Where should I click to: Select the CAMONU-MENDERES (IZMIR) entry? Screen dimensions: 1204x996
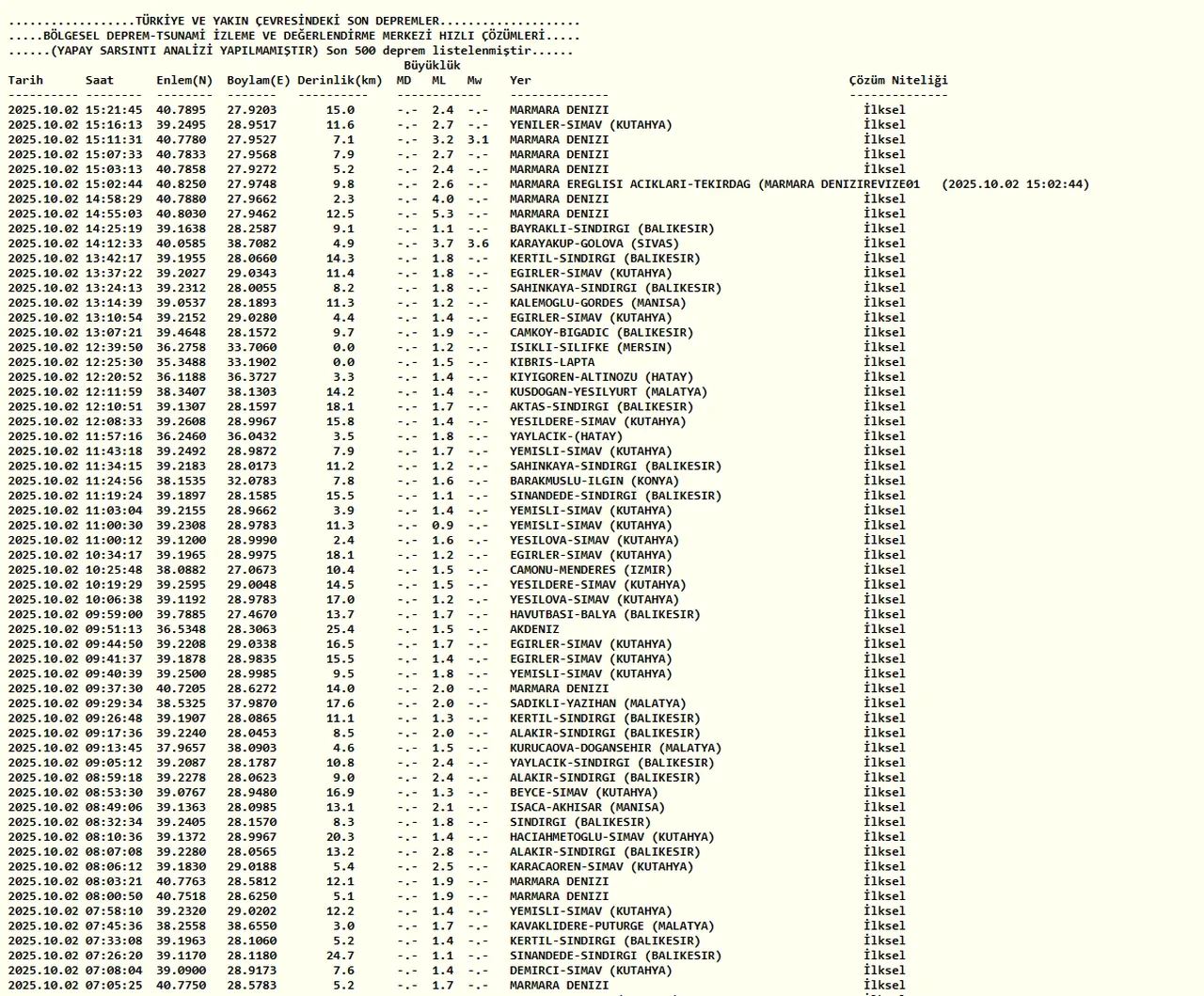click(x=591, y=570)
